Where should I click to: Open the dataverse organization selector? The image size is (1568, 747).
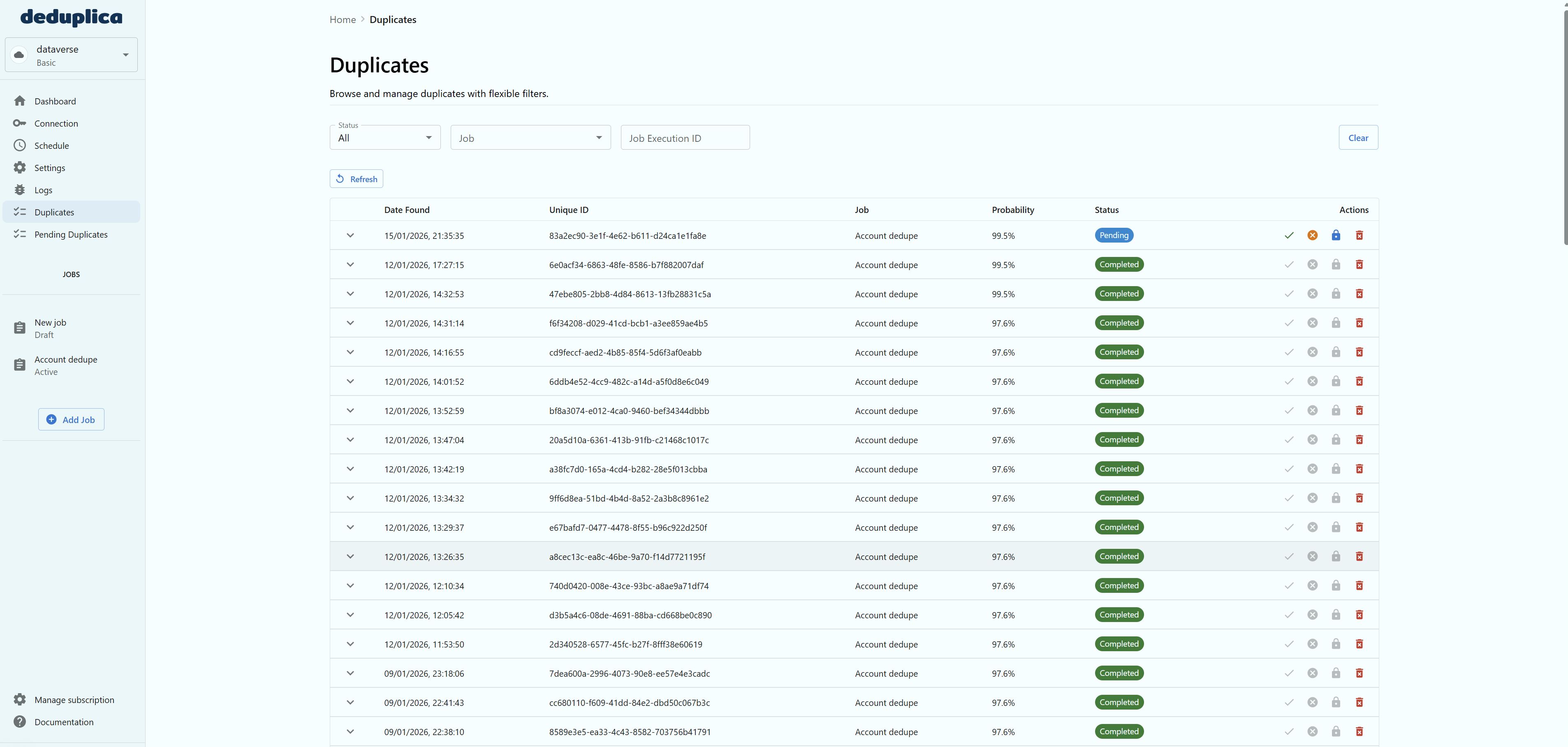71,55
